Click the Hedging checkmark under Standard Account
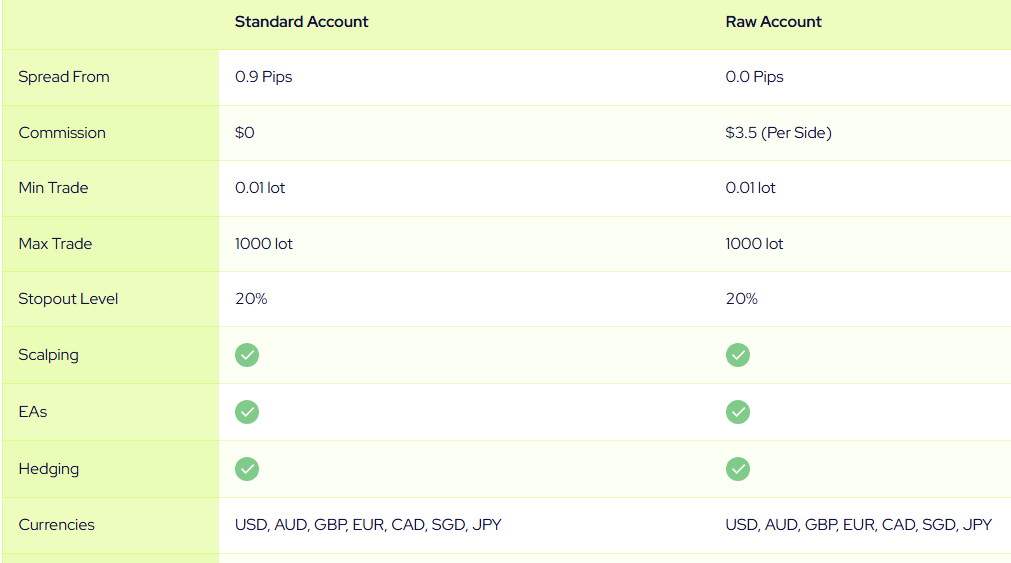The width and height of the screenshot is (1011, 563). 247,469
